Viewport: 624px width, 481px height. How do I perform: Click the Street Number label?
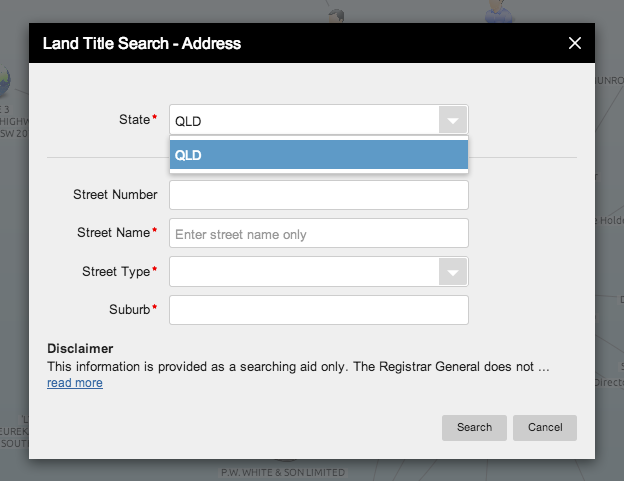click(115, 195)
